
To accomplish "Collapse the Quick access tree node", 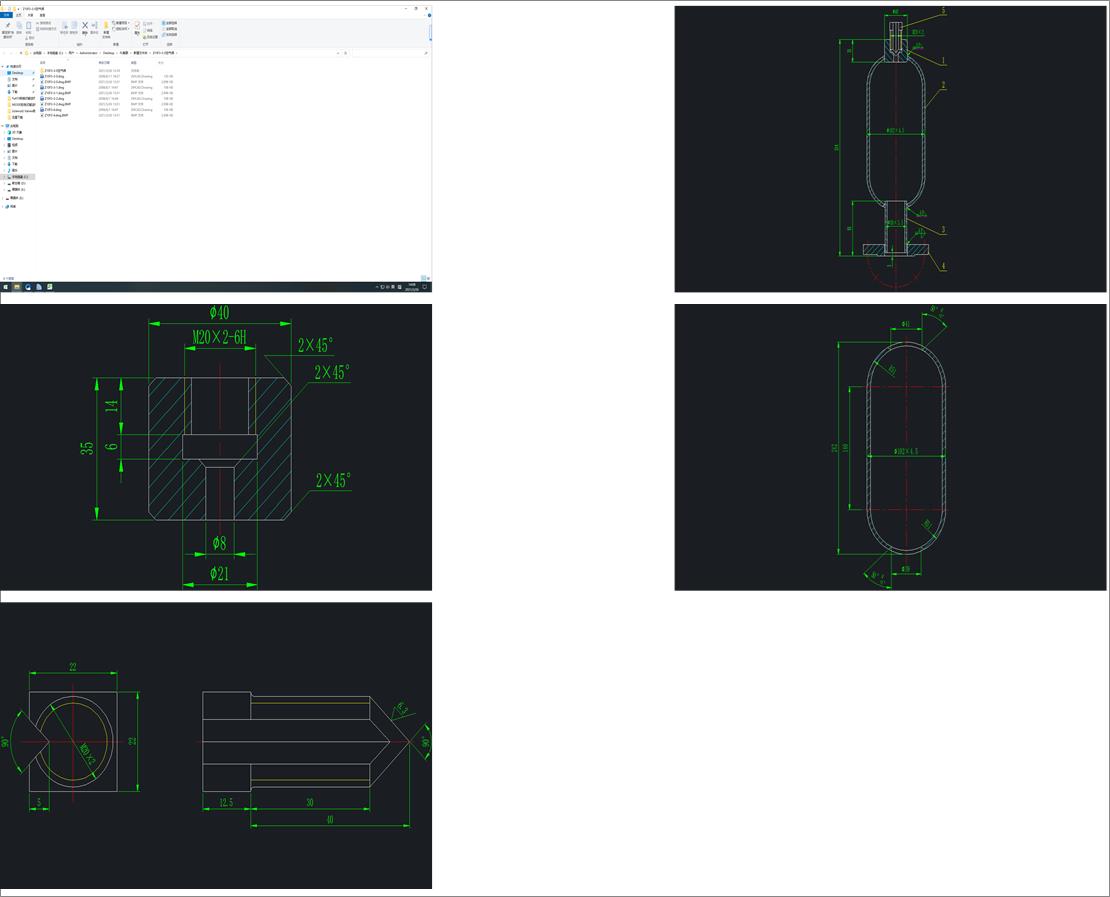I will pyautogui.click(x=2, y=67).
